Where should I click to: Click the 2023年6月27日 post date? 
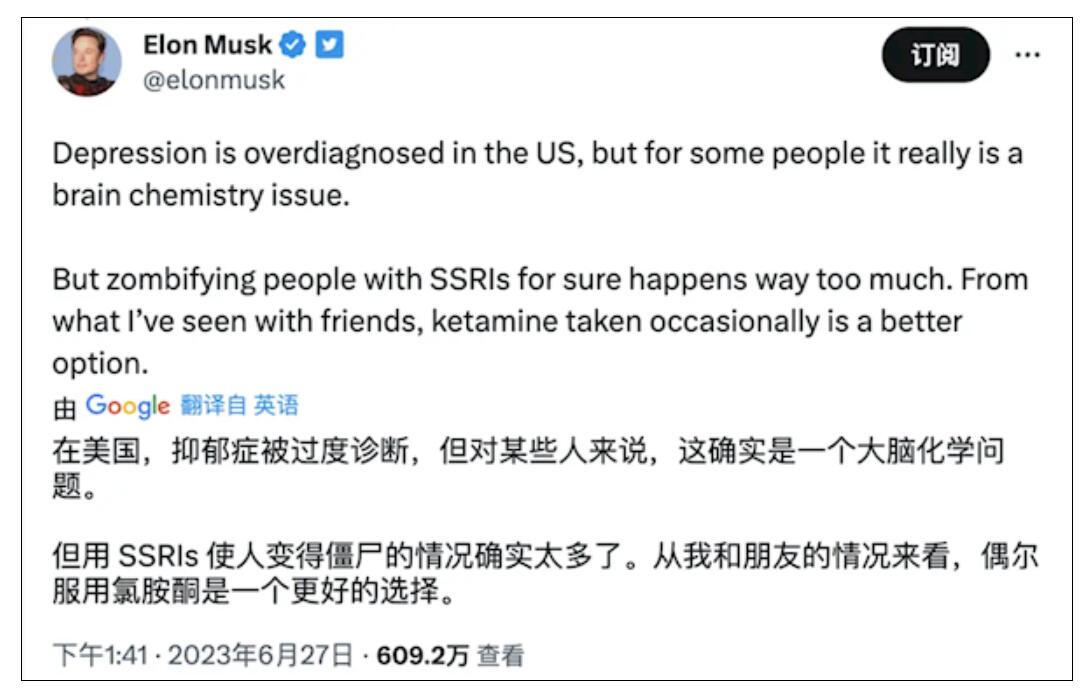(260, 655)
